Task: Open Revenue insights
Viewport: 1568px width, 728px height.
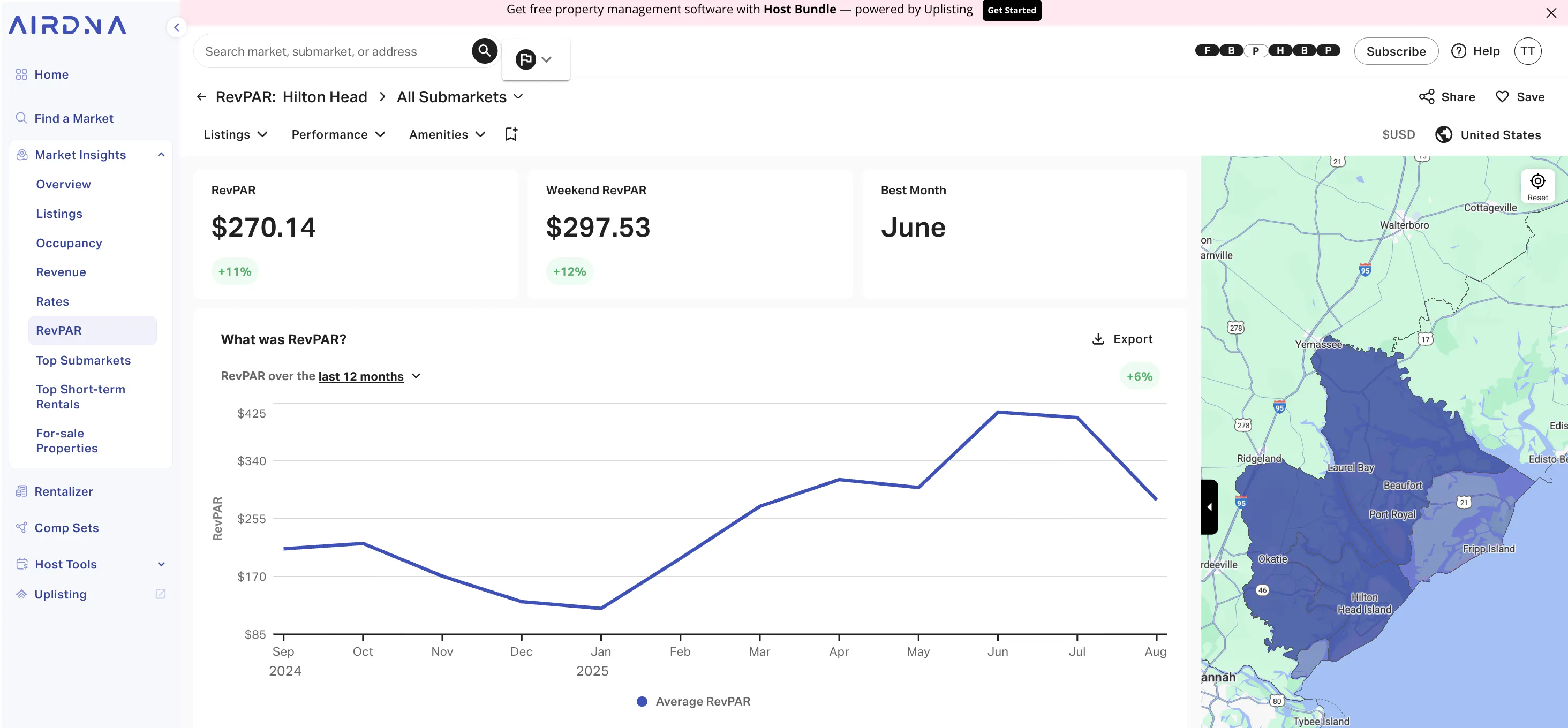Action: point(61,272)
